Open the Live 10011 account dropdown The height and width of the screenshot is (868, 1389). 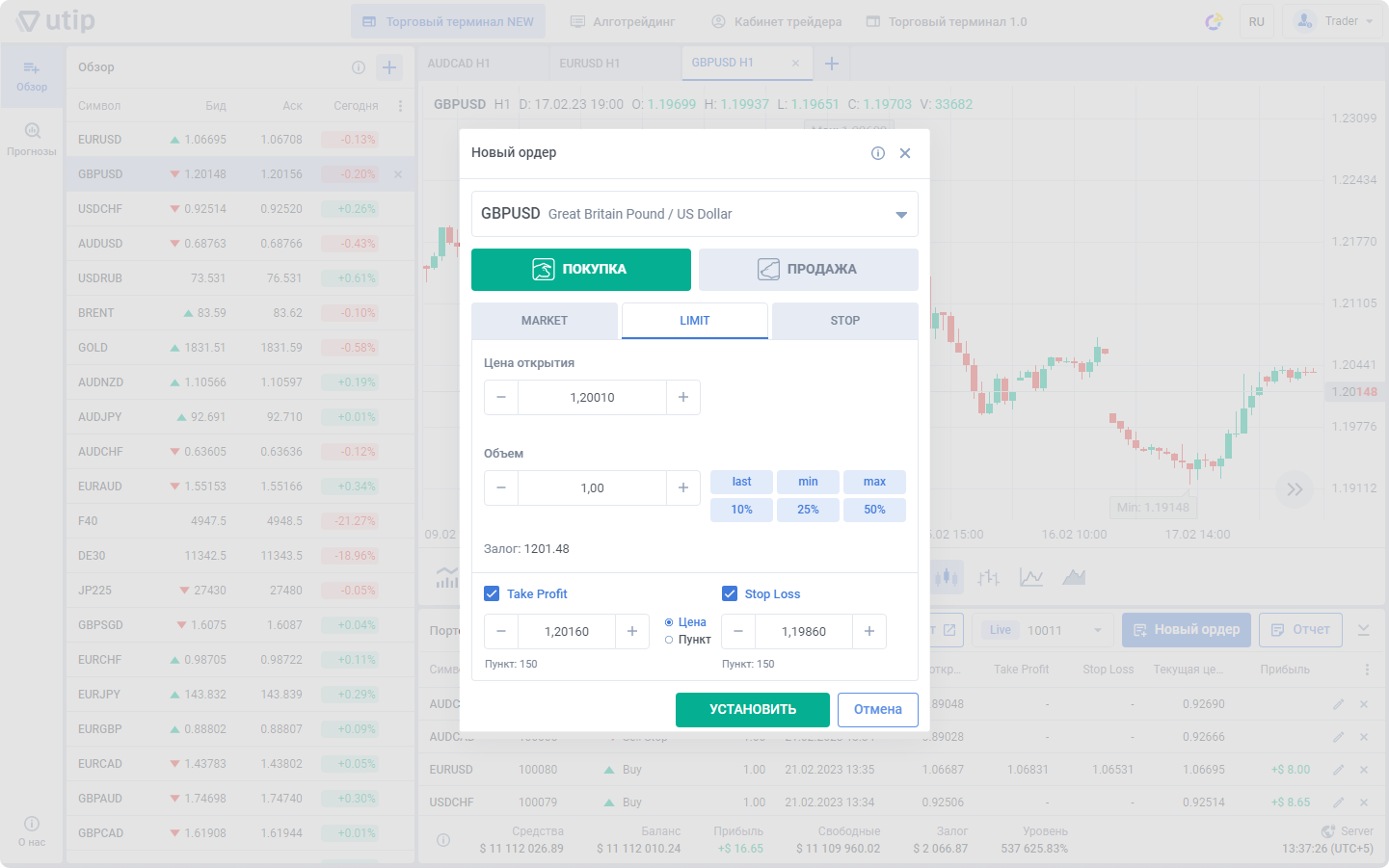pos(1043,630)
